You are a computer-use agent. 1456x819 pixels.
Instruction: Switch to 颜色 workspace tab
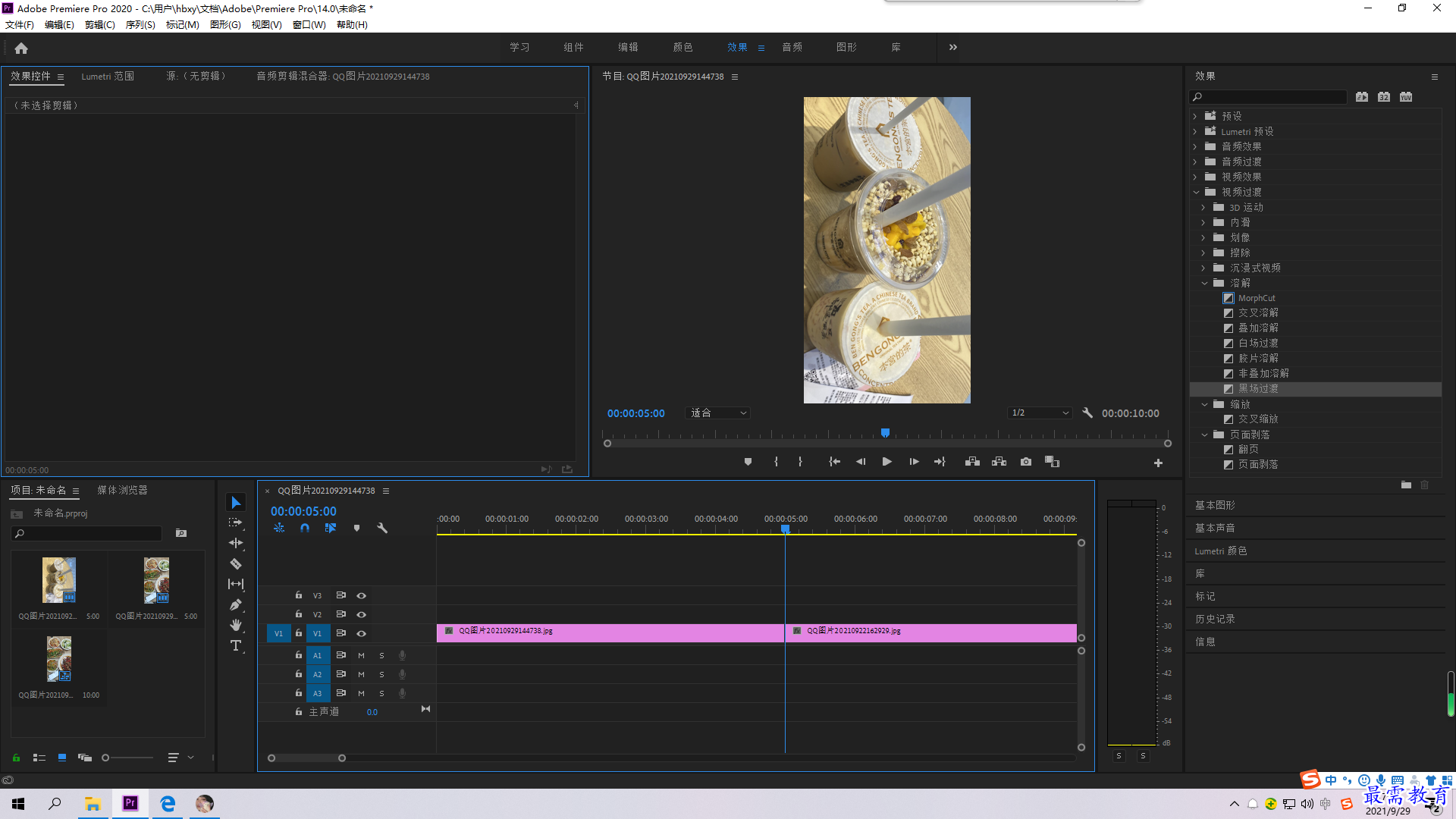click(682, 47)
